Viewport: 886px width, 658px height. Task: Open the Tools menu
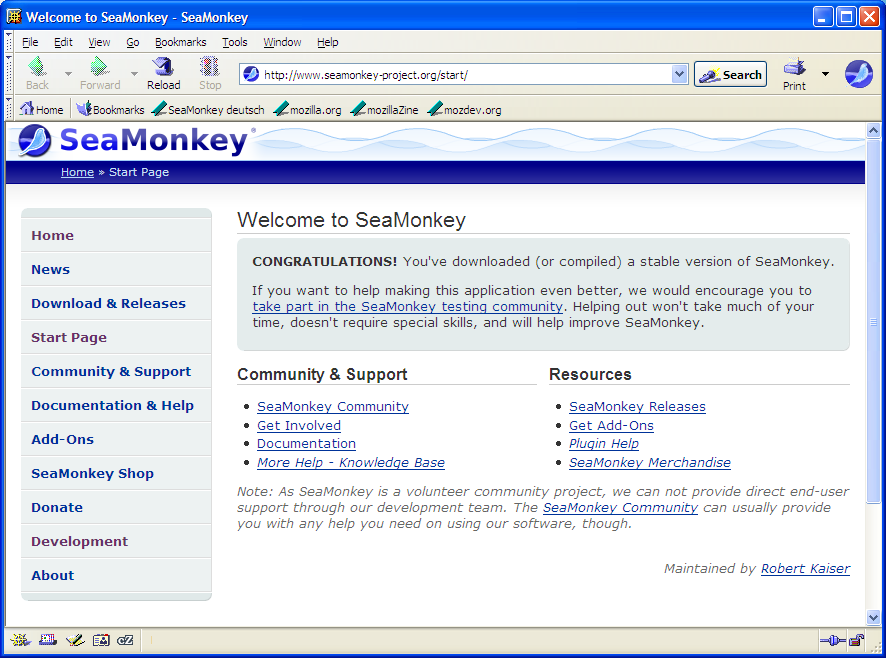235,42
